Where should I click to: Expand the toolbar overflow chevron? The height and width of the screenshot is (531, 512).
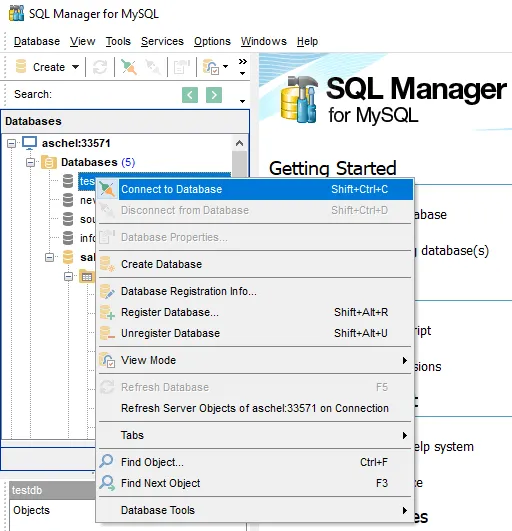tap(242, 62)
